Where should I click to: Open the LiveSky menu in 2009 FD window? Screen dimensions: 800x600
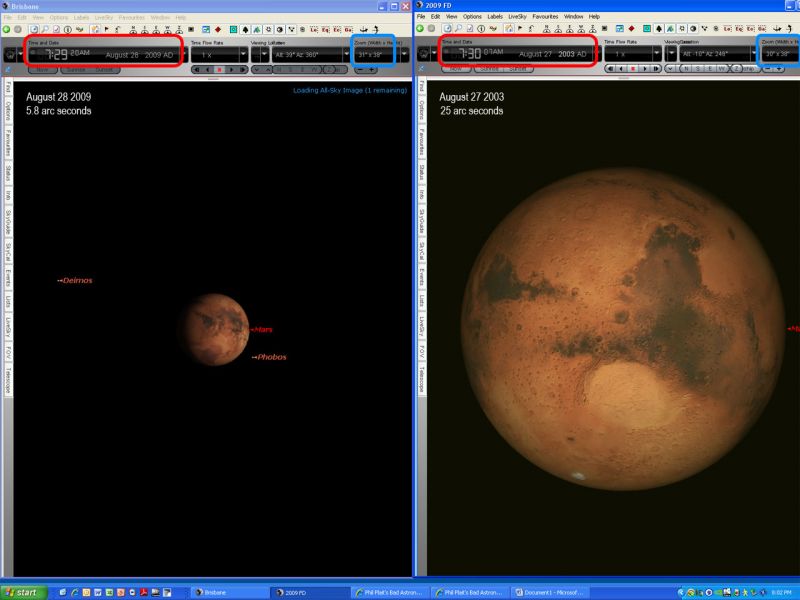517,16
